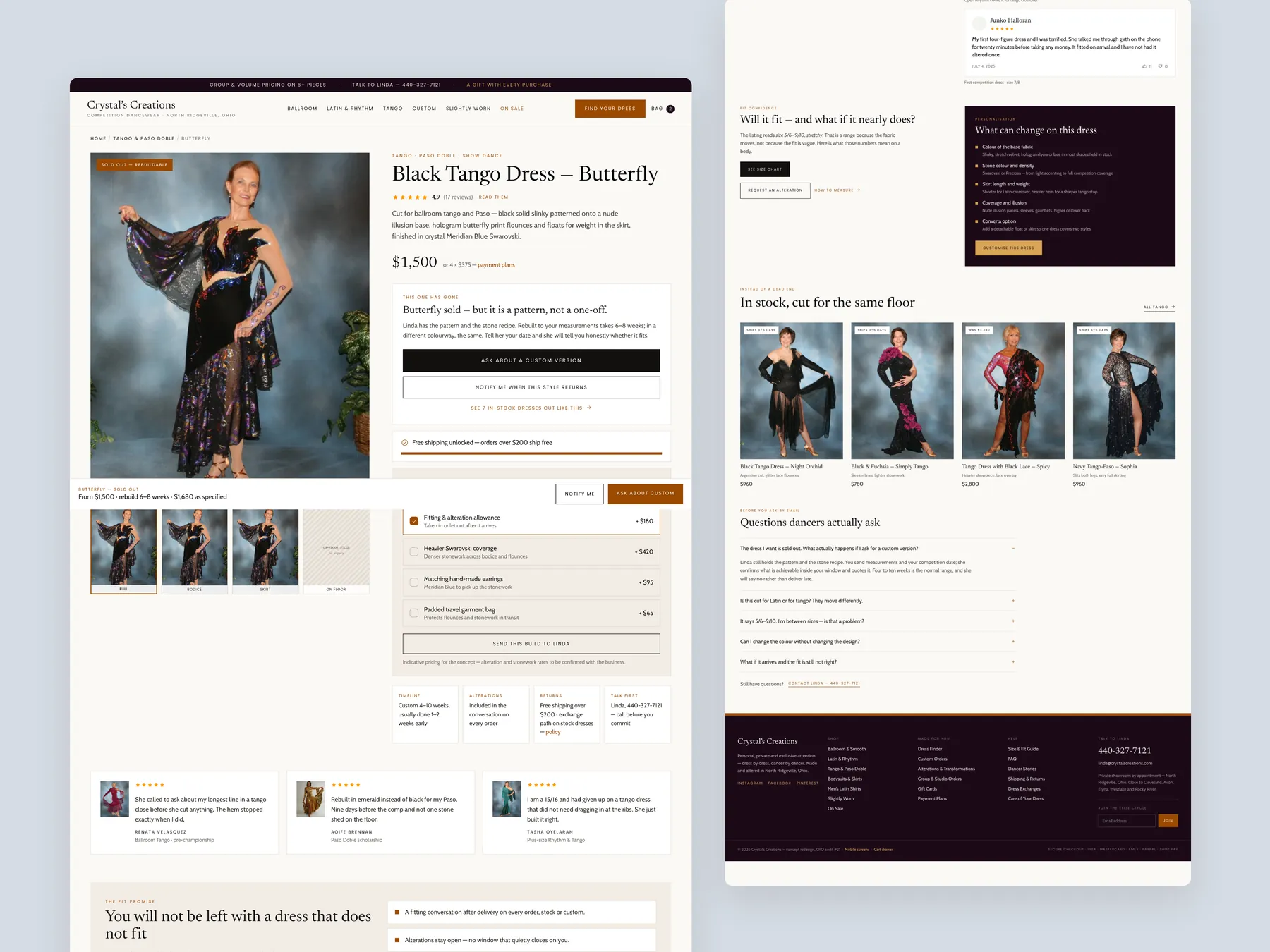Tick the 'Padded travel garment bag' checkbox
Viewport: 1270px width, 952px height.
pyautogui.click(x=414, y=614)
